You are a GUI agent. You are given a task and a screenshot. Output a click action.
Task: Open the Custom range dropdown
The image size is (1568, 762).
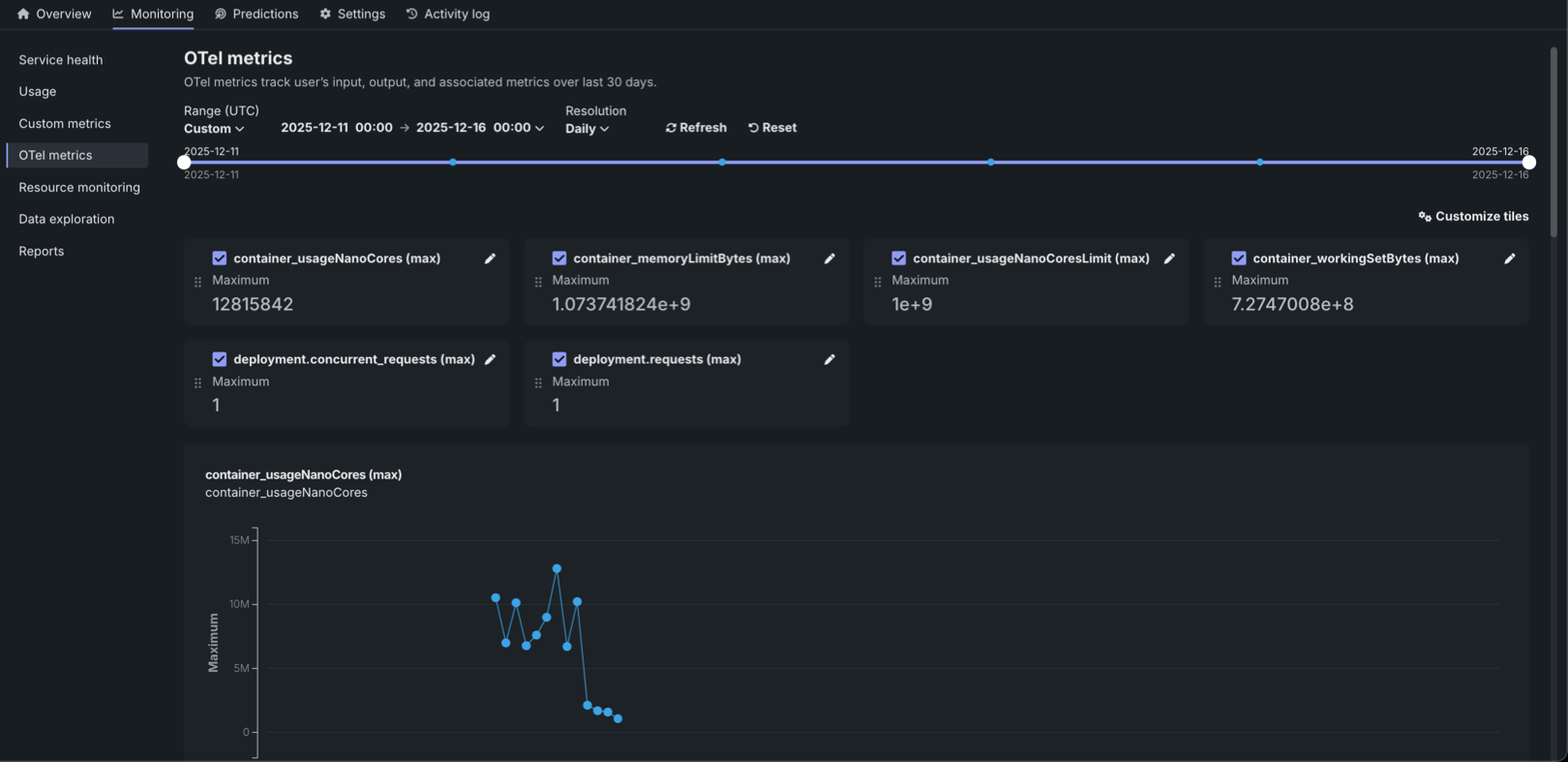(214, 129)
